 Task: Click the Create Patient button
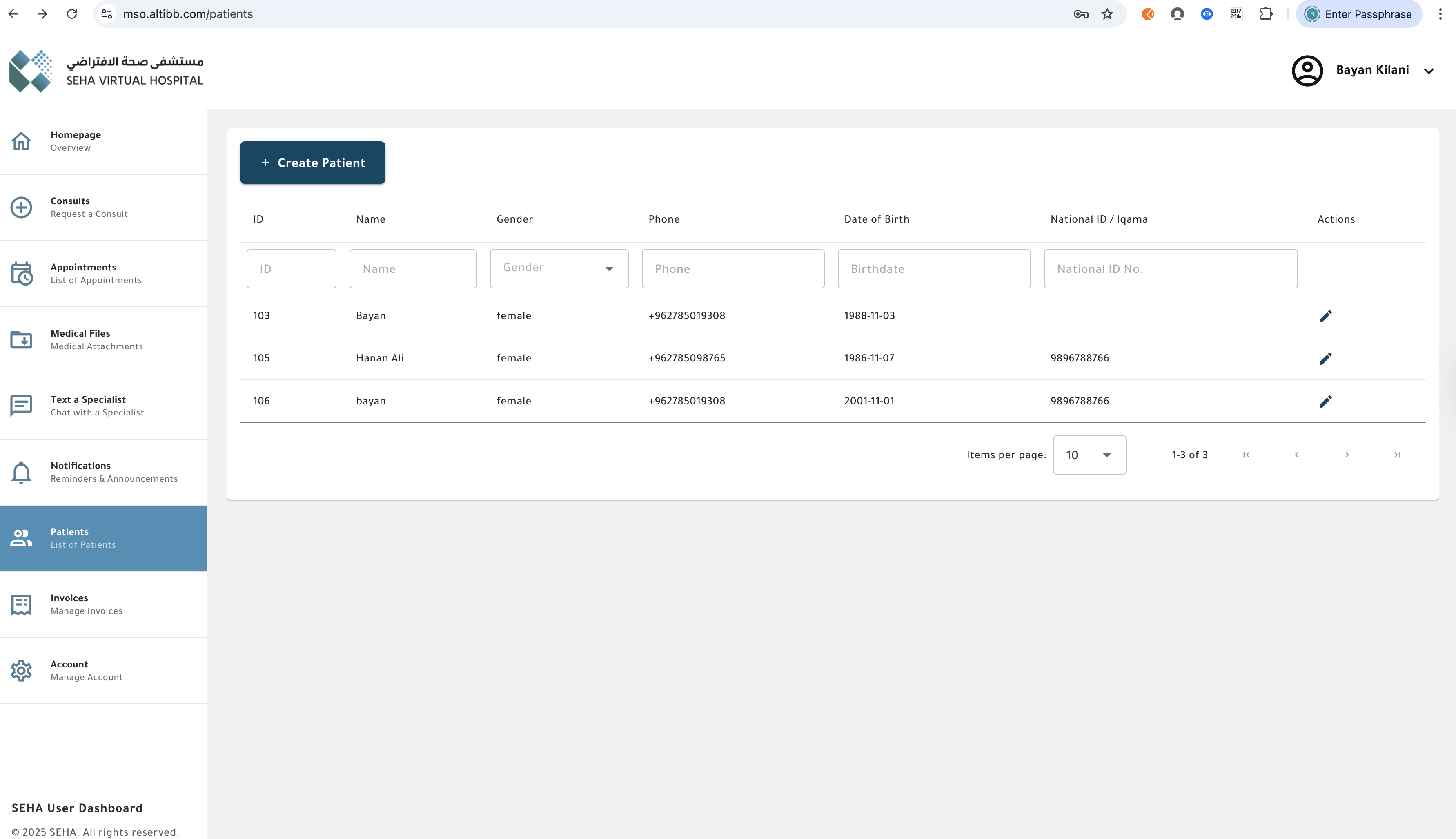(312, 163)
